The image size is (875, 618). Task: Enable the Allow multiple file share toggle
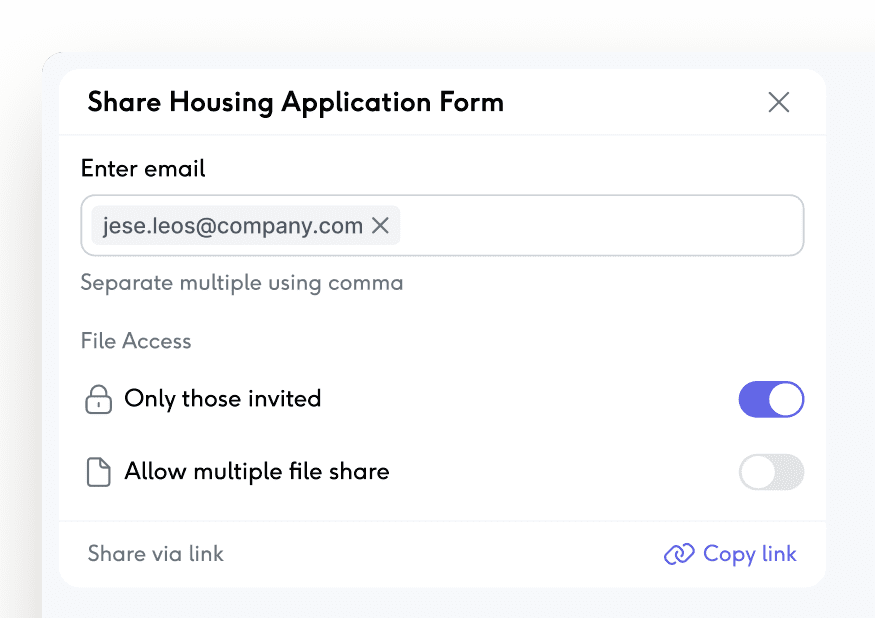pyautogui.click(x=771, y=472)
